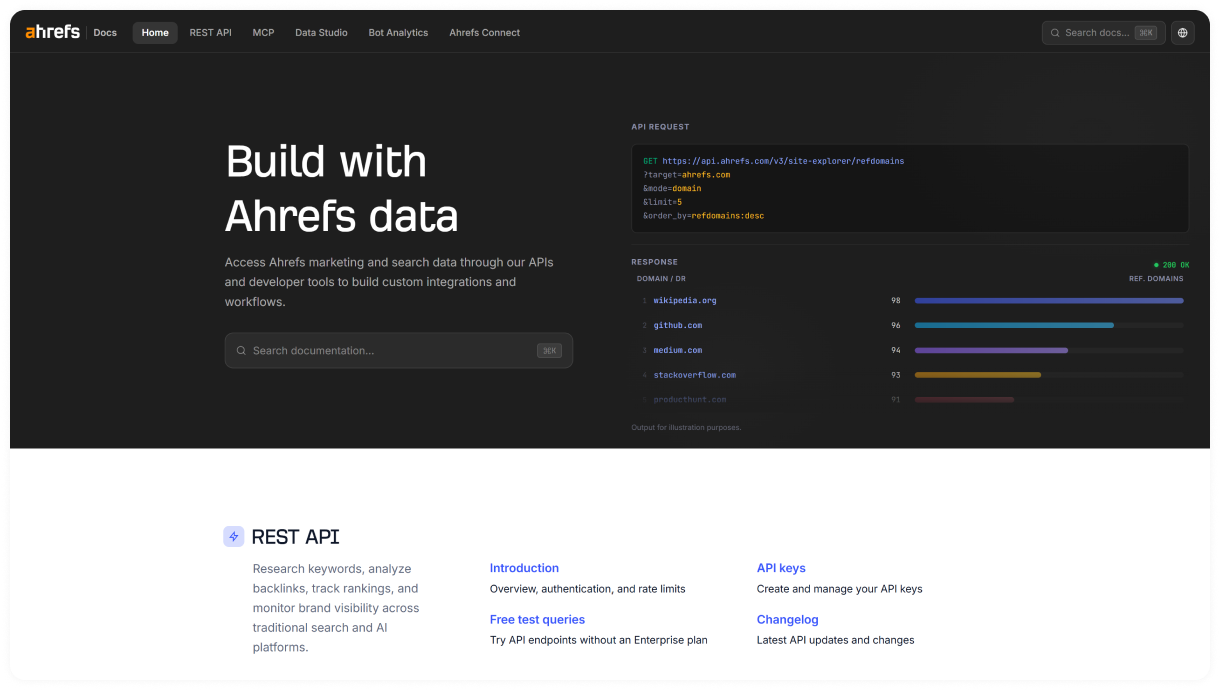This screenshot has width=1220, height=690.
Task: Open the MCP tab
Action: pos(263,33)
